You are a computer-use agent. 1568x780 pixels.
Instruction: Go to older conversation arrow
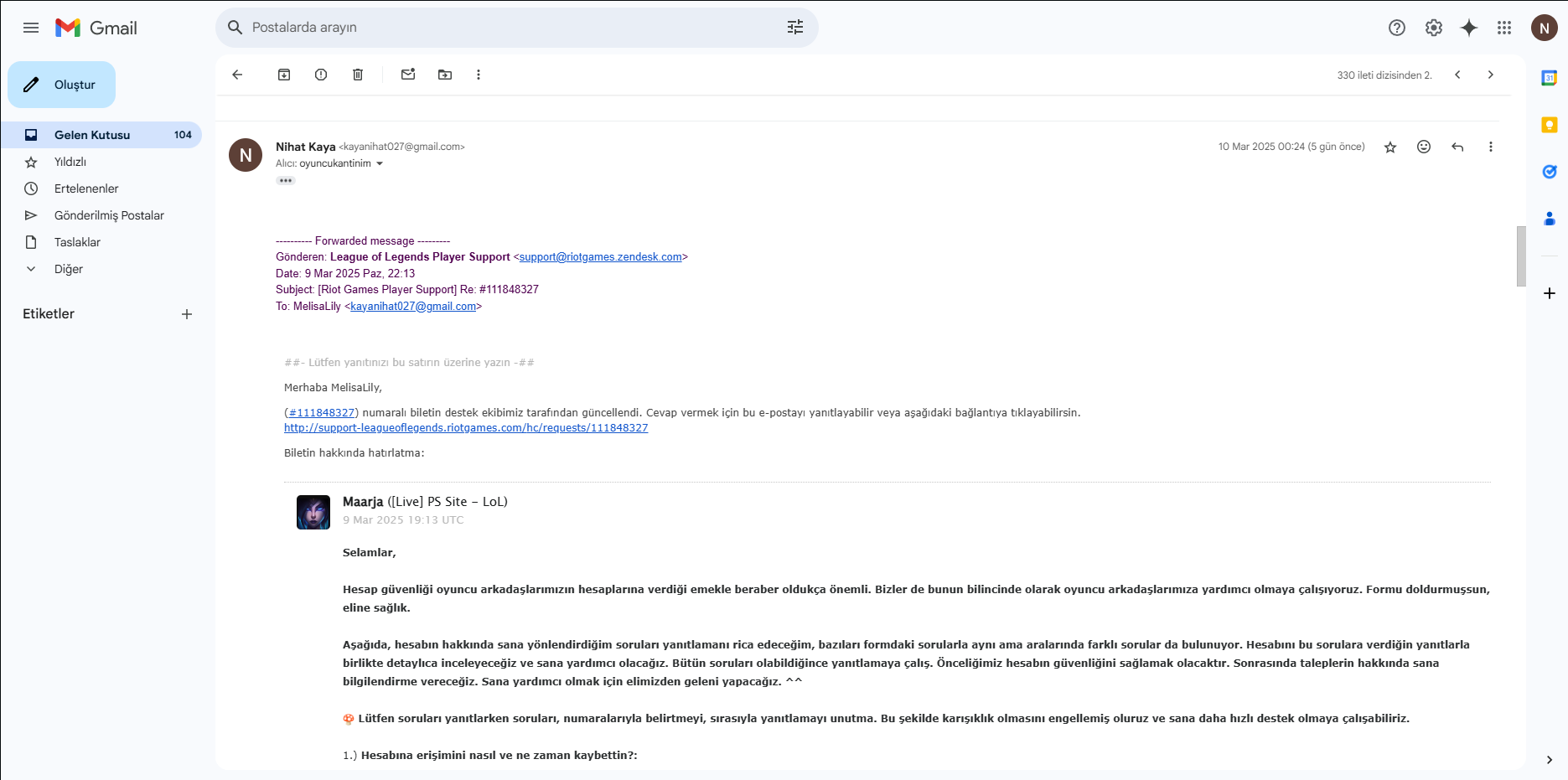coord(1491,75)
